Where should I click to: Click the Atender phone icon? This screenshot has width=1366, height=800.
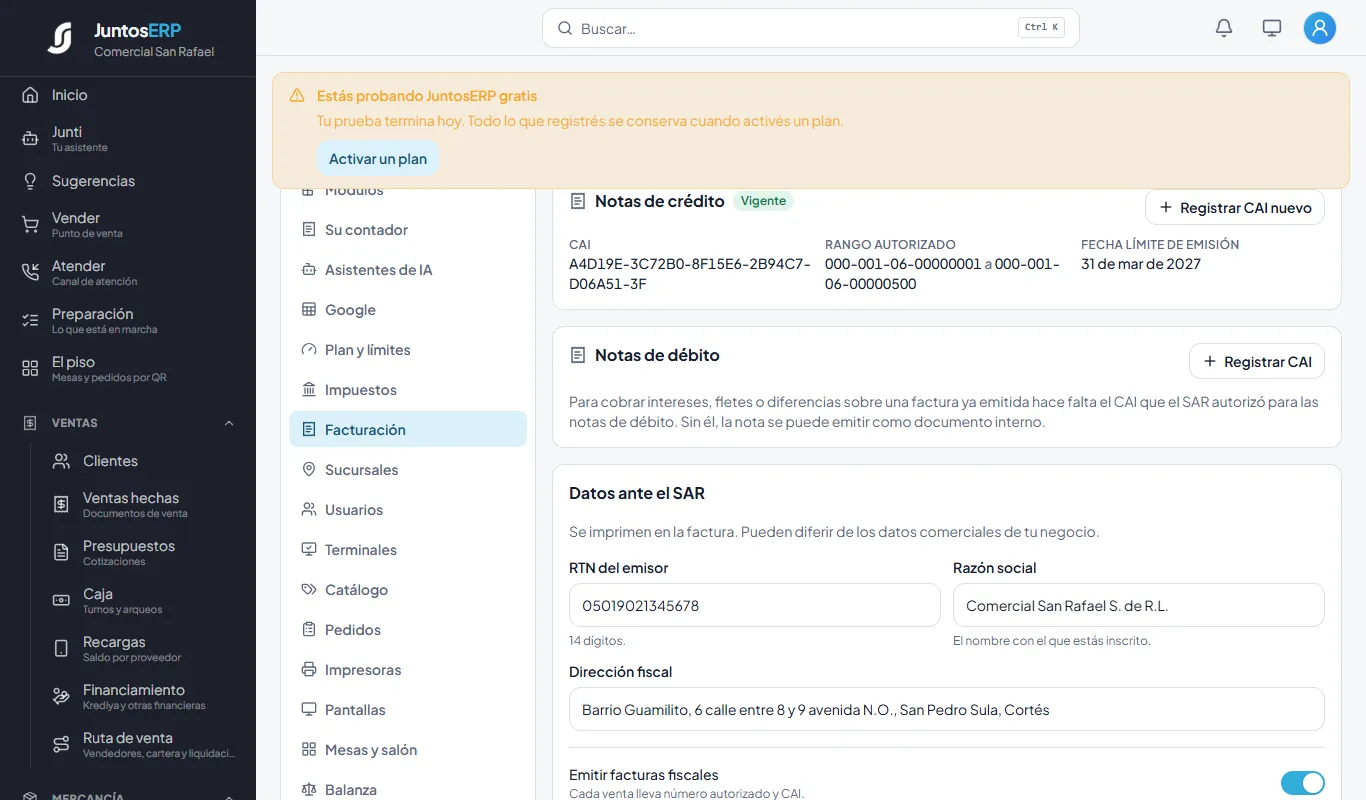[30, 272]
